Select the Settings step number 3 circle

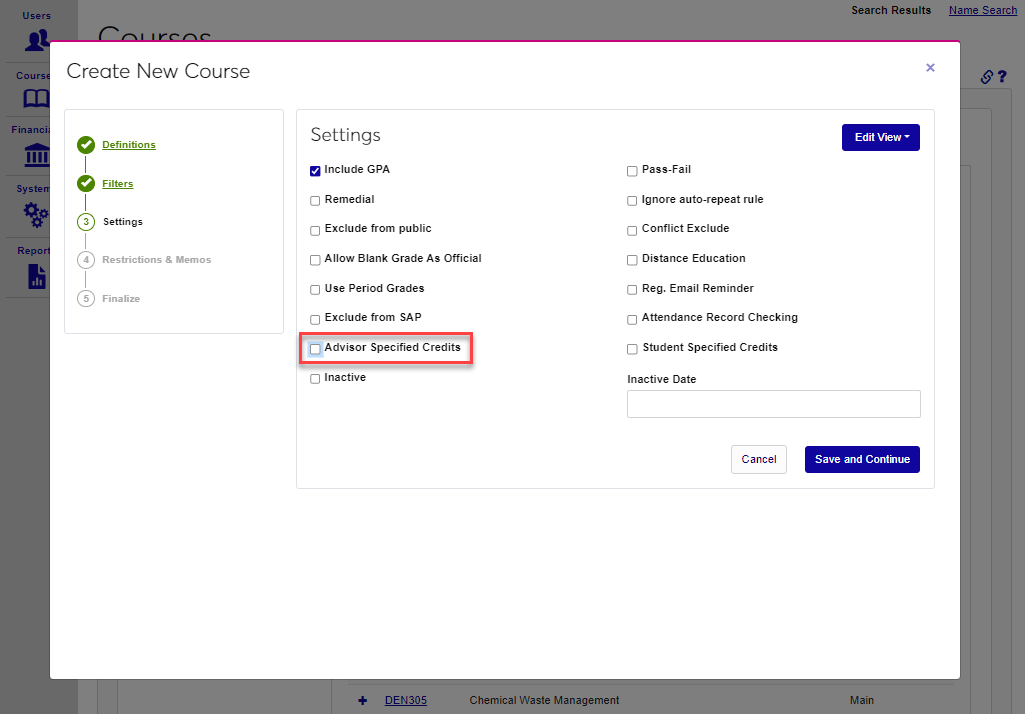coord(86,222)
